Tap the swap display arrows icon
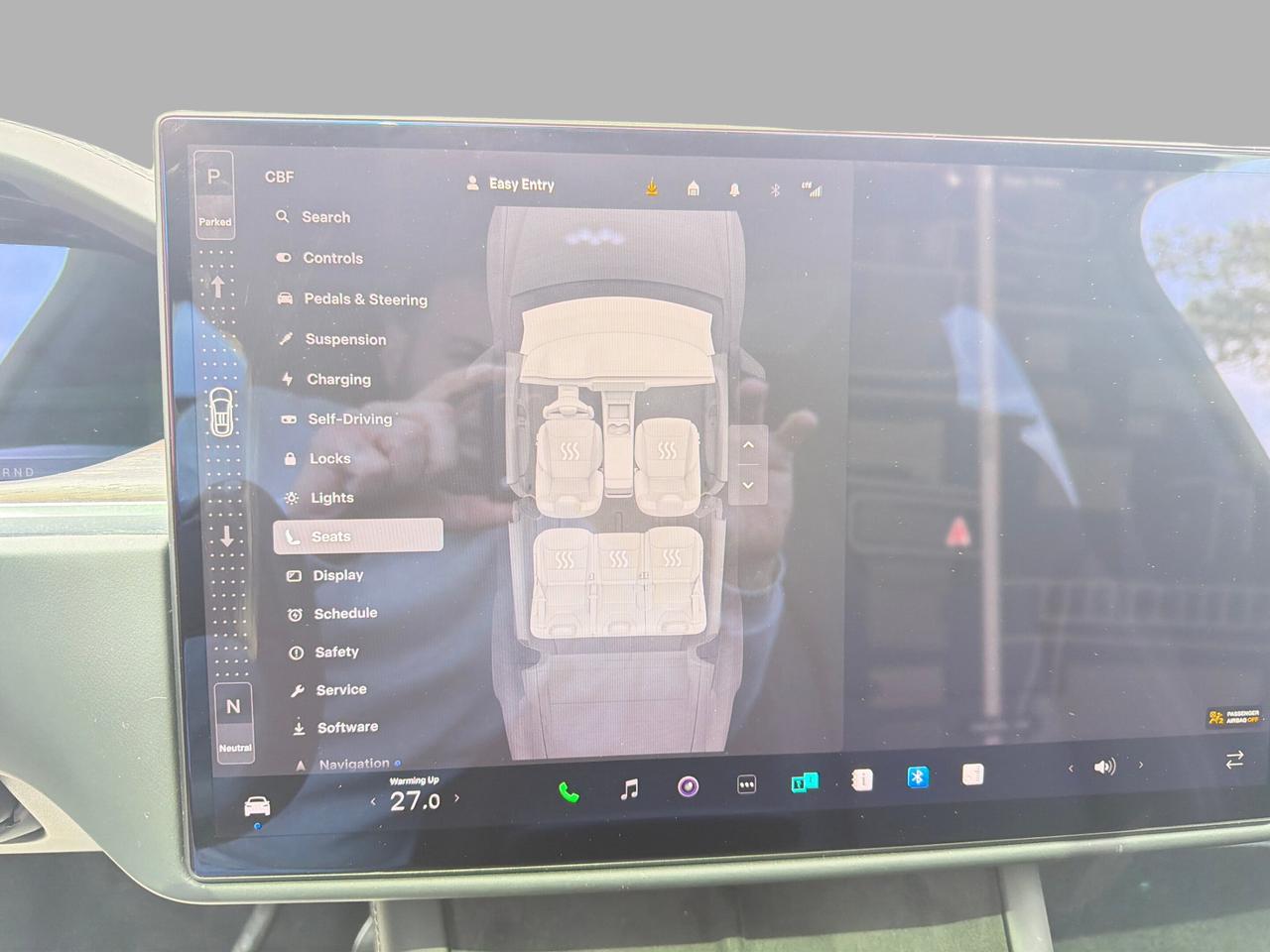 [1234, 760]
